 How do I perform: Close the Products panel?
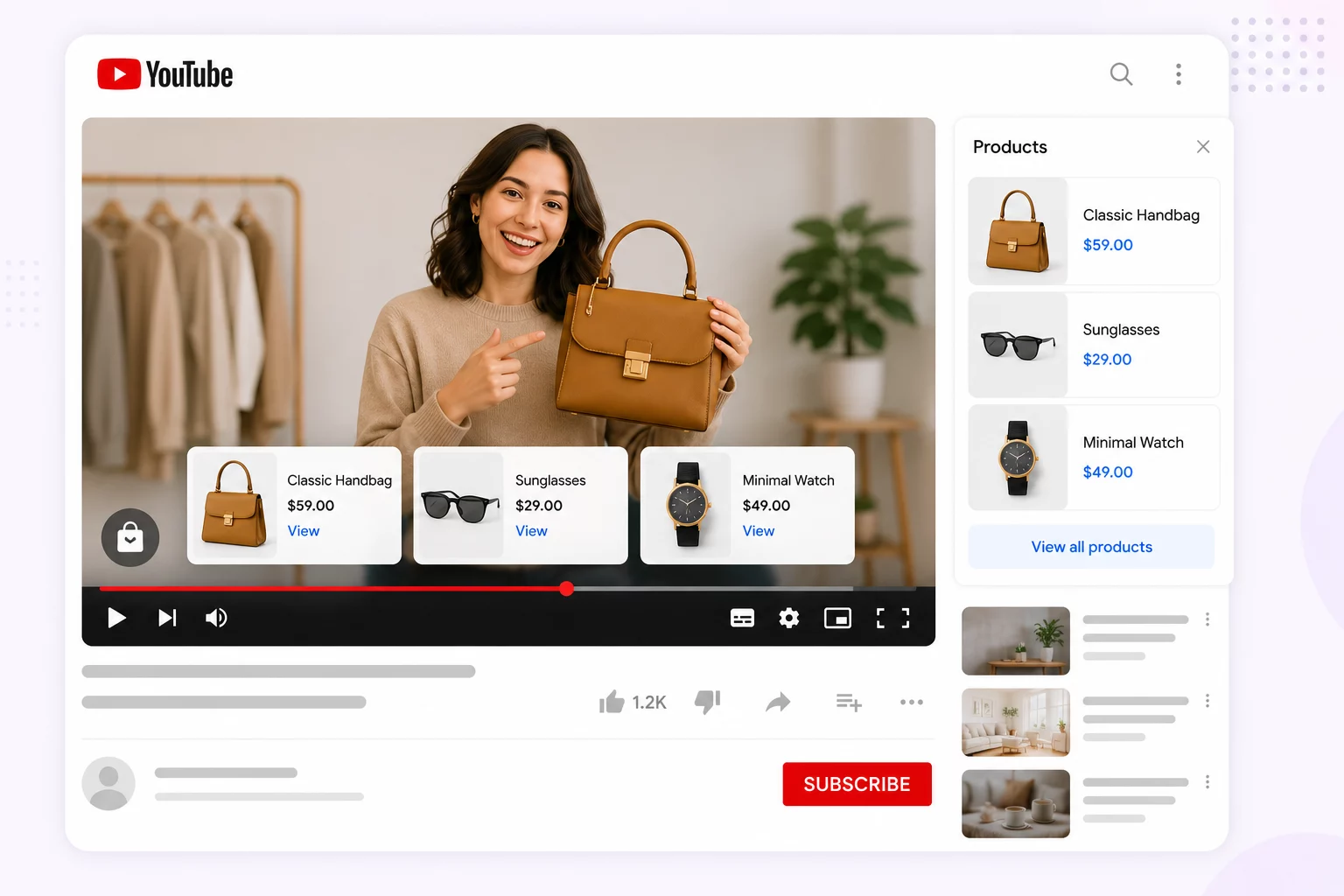1203,147
